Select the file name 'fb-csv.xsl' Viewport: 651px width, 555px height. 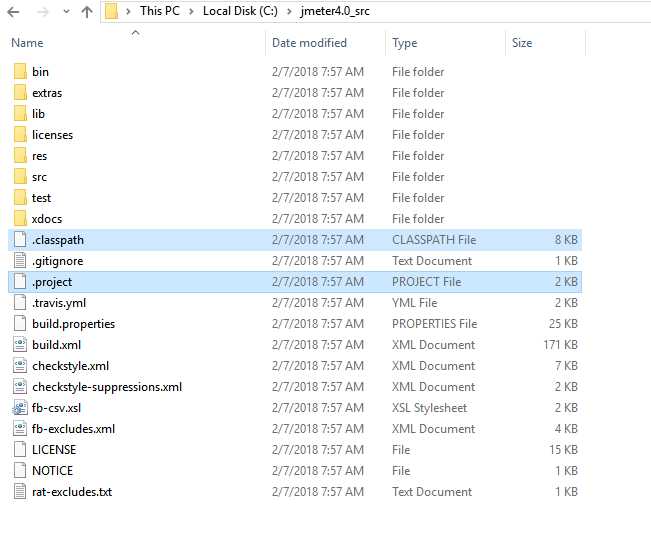[x=56, y=408]
